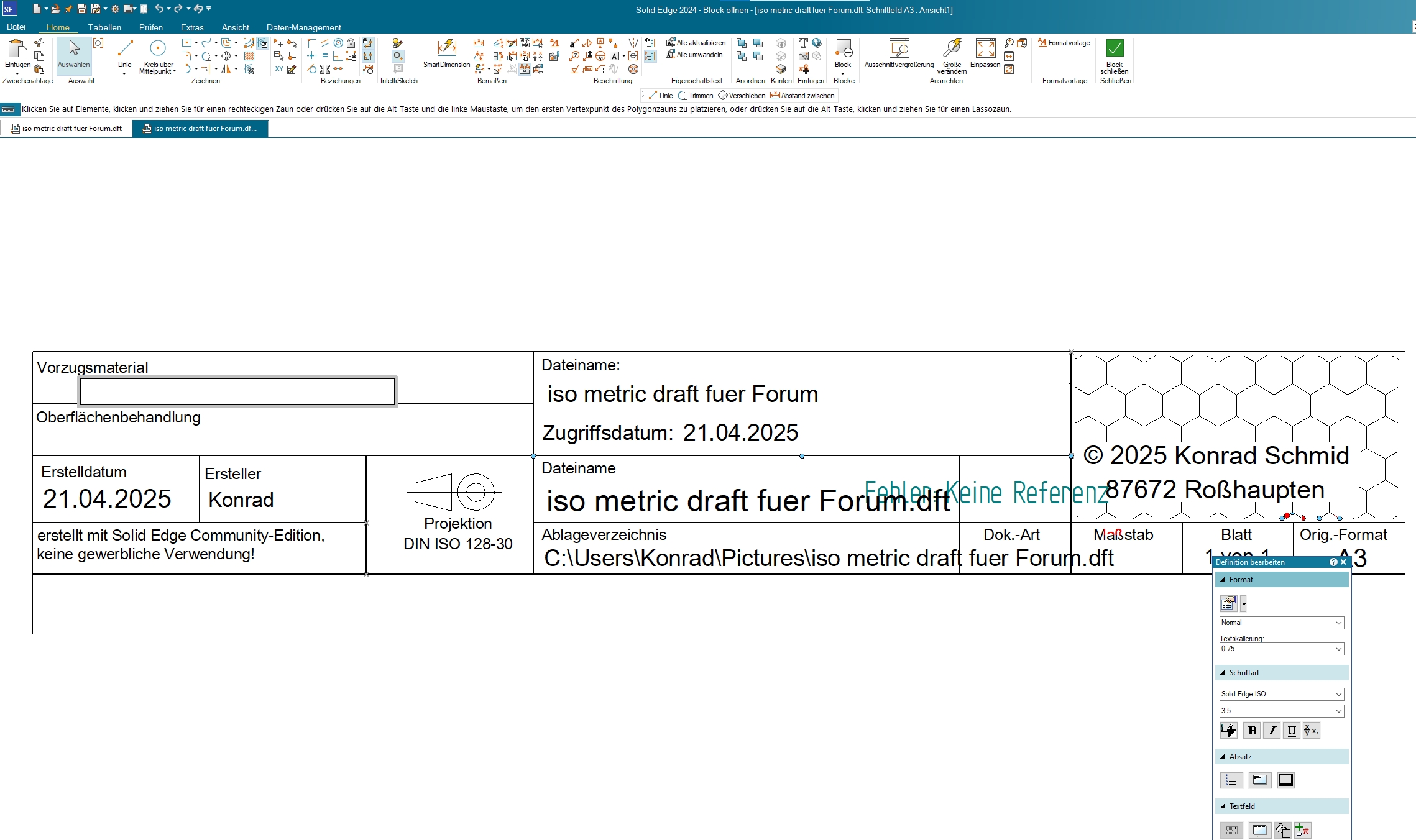Viewport: 1416px width, 840px height.
Task: Click the lock relationship icon in Beziehungen
Action: [351, 43]
